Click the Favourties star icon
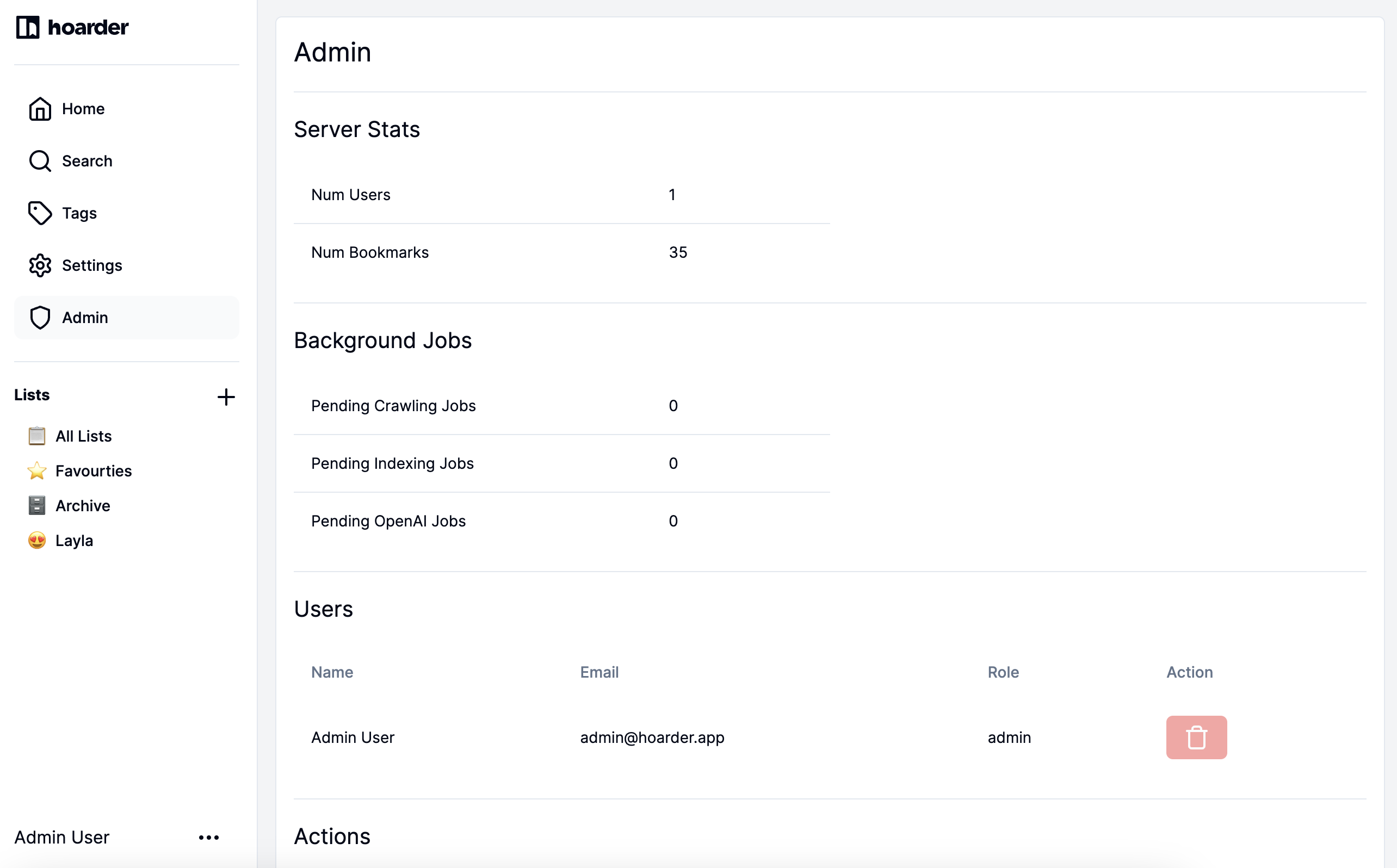1397x868 pixels. click(x=37, y=472)
